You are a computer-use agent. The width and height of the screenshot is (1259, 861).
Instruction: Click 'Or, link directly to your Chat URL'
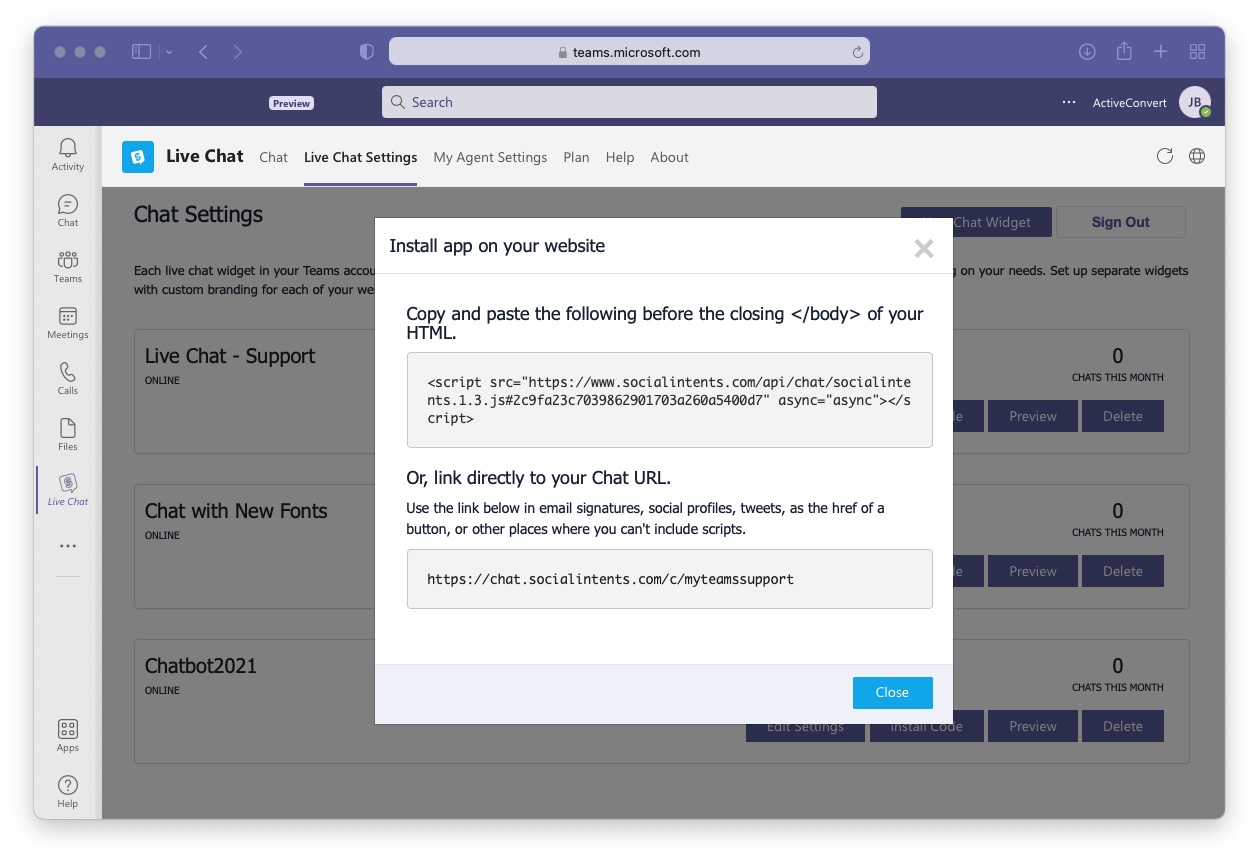point(538,477)
